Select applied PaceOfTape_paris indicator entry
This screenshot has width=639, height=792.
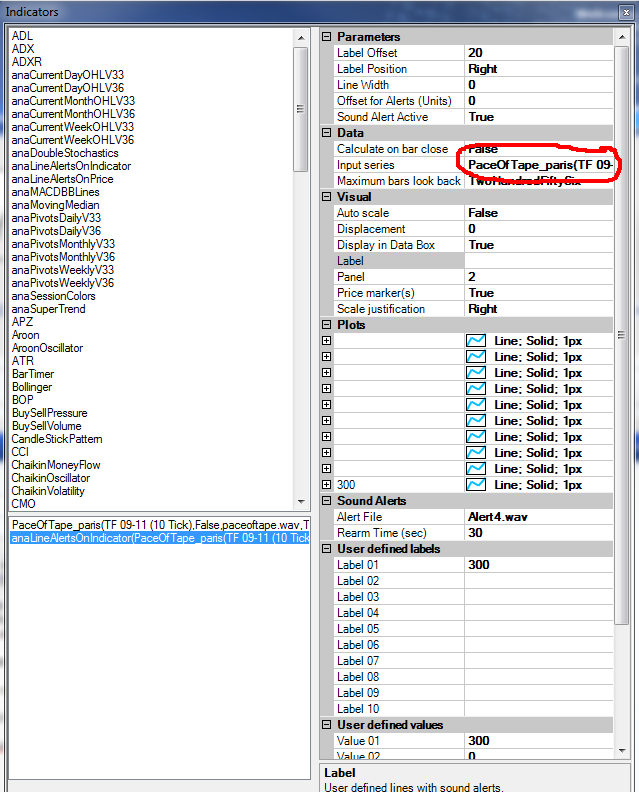pyautogui.click(x=160, y=525)
